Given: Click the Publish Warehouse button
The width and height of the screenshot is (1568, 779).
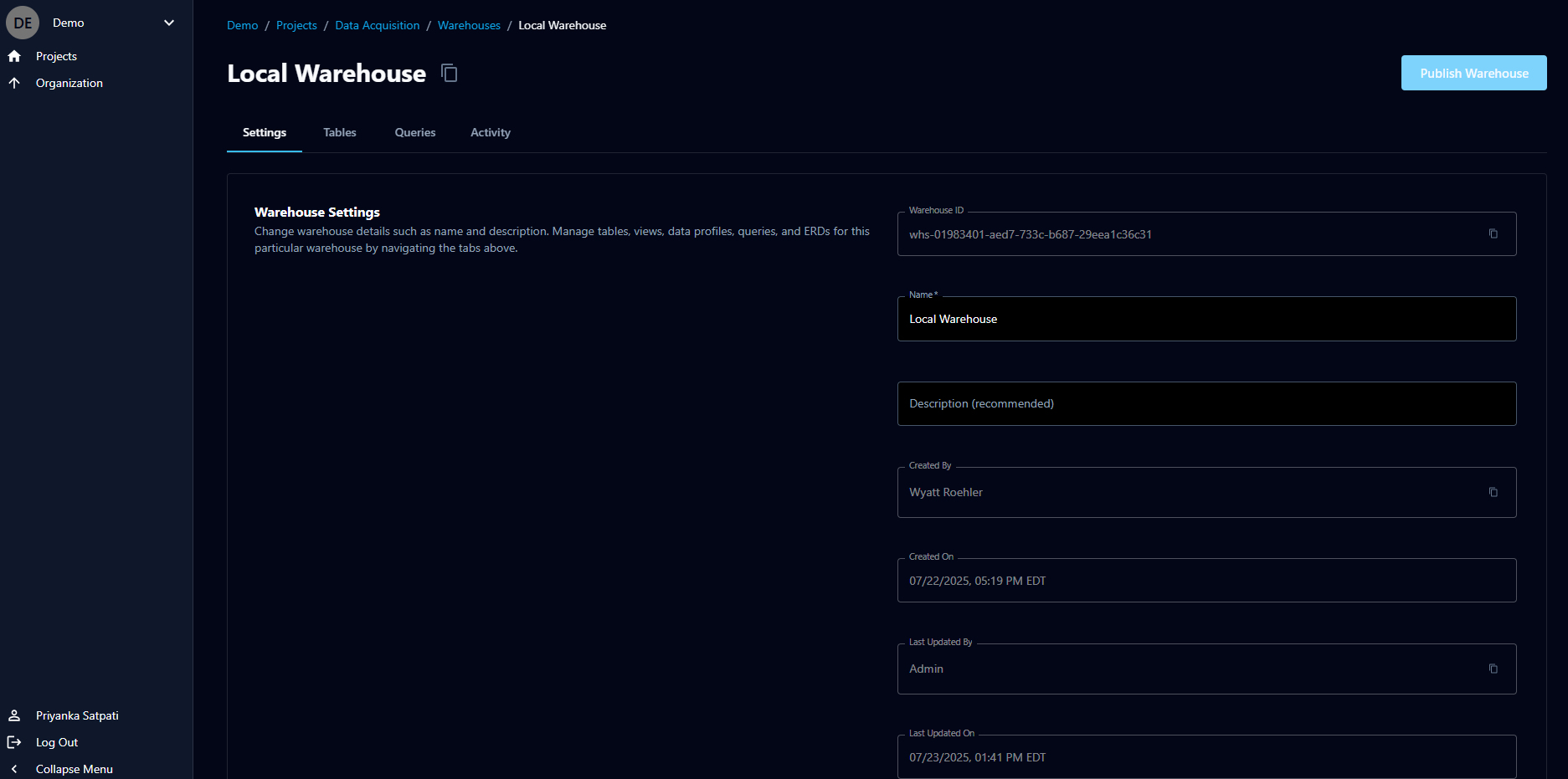Looking at the screenshot, I should click(1473, 73).
